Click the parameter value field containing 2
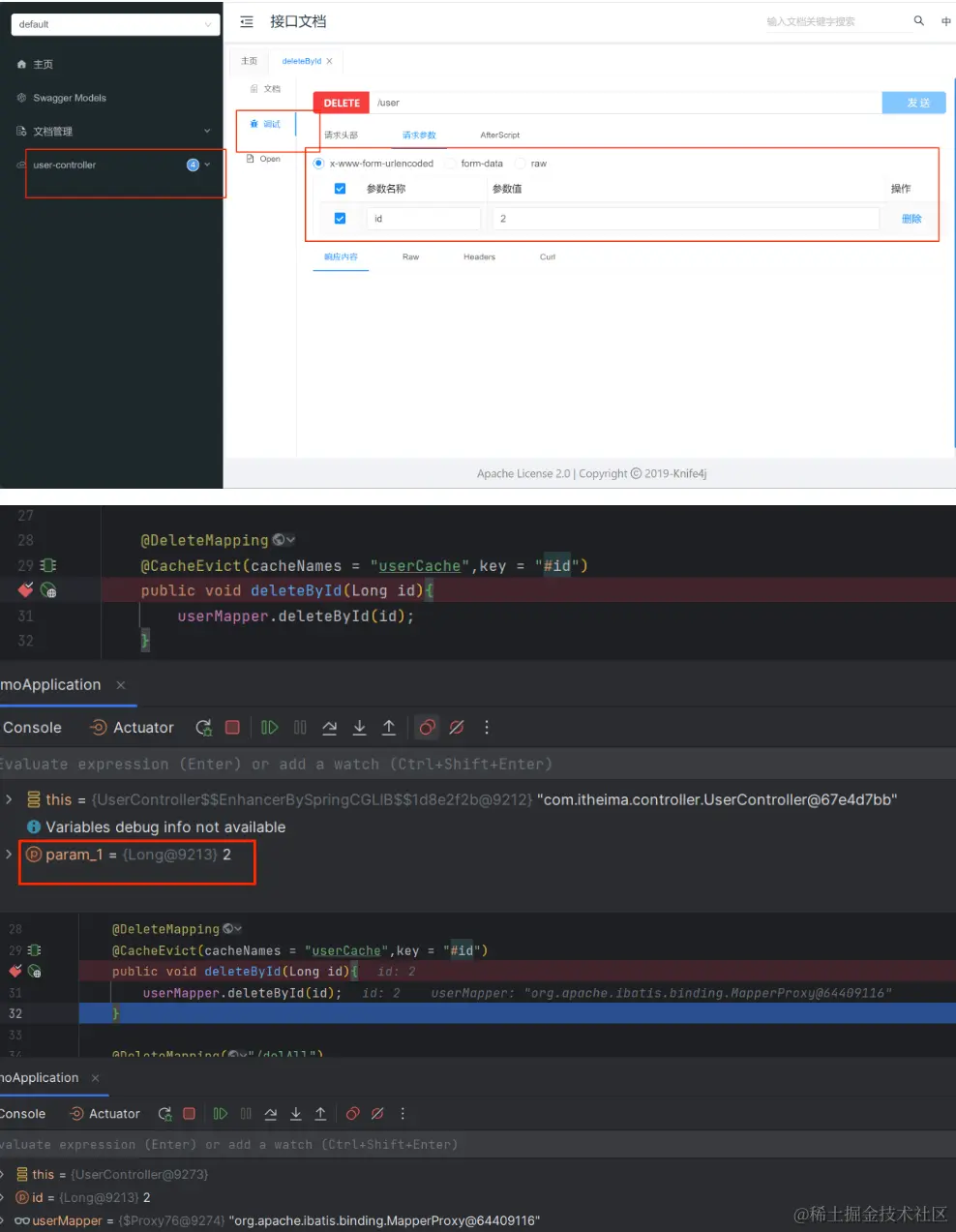 pyautogui.click(x=685, y=219)
